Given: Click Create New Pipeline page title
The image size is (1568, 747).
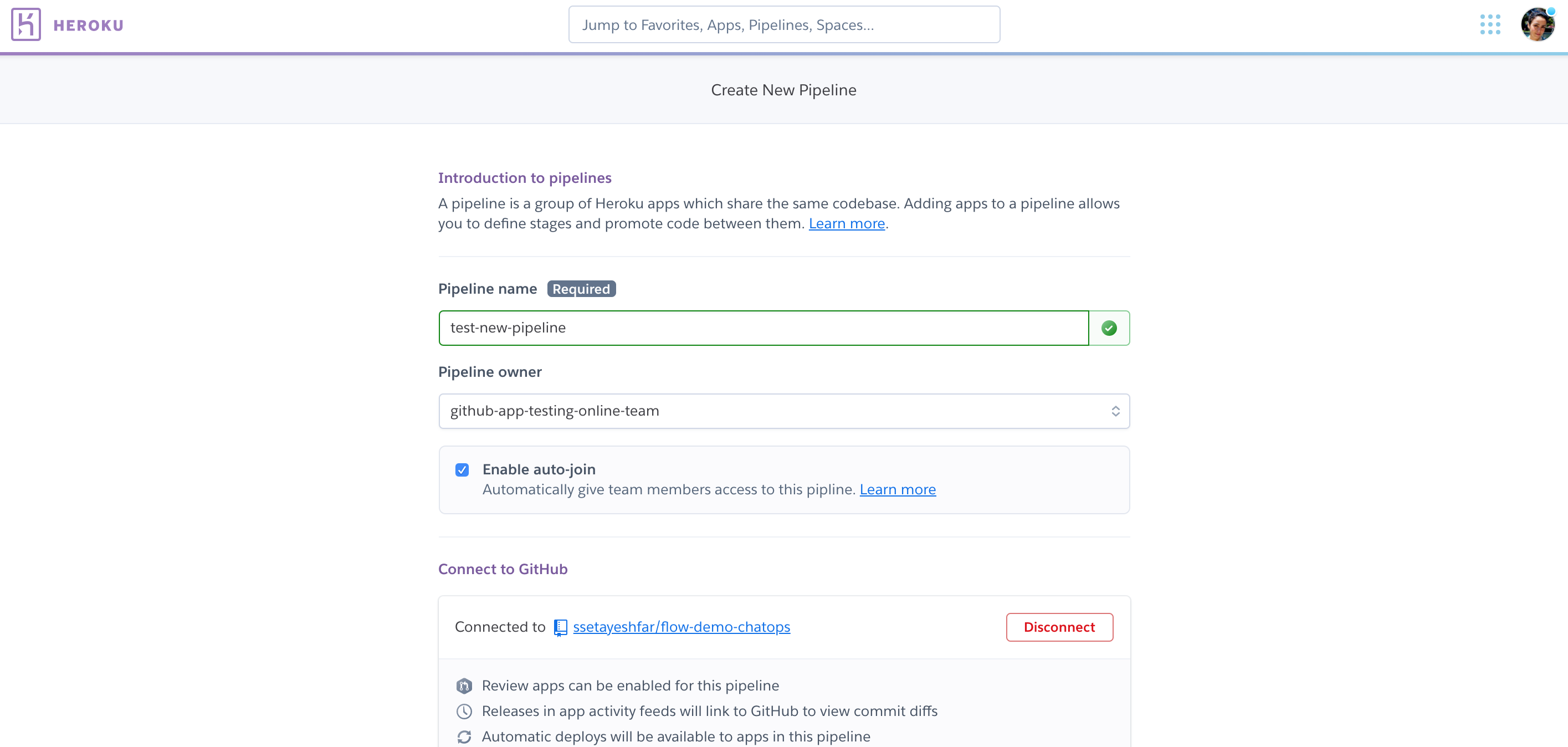Looking at the screenshot, I should coord(783,89).
